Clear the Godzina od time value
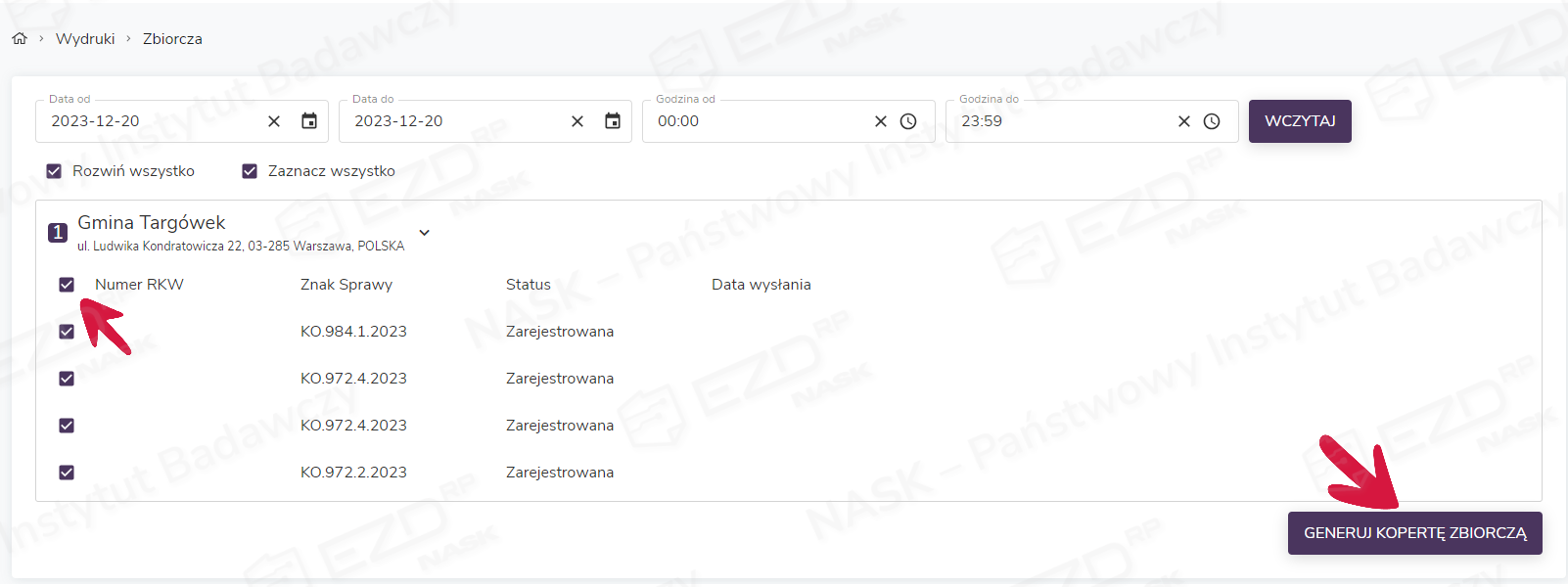The width and height of the screenshot is (1568, 587). (x=881, y=121)
